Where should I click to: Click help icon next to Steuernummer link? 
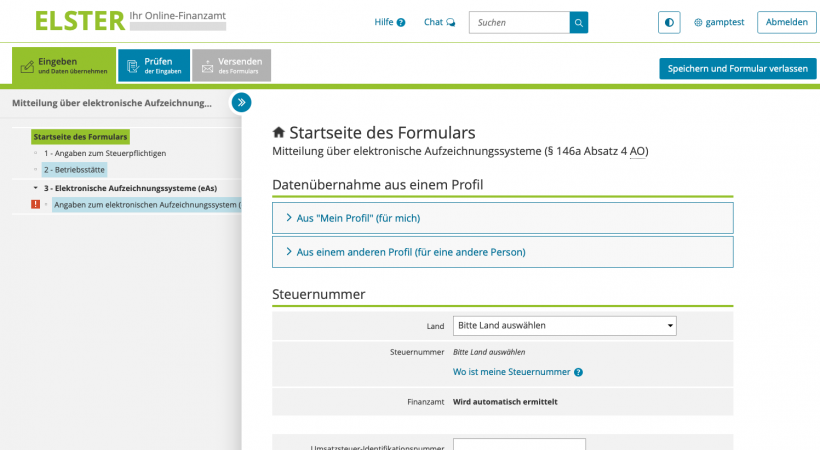point(578,373)
